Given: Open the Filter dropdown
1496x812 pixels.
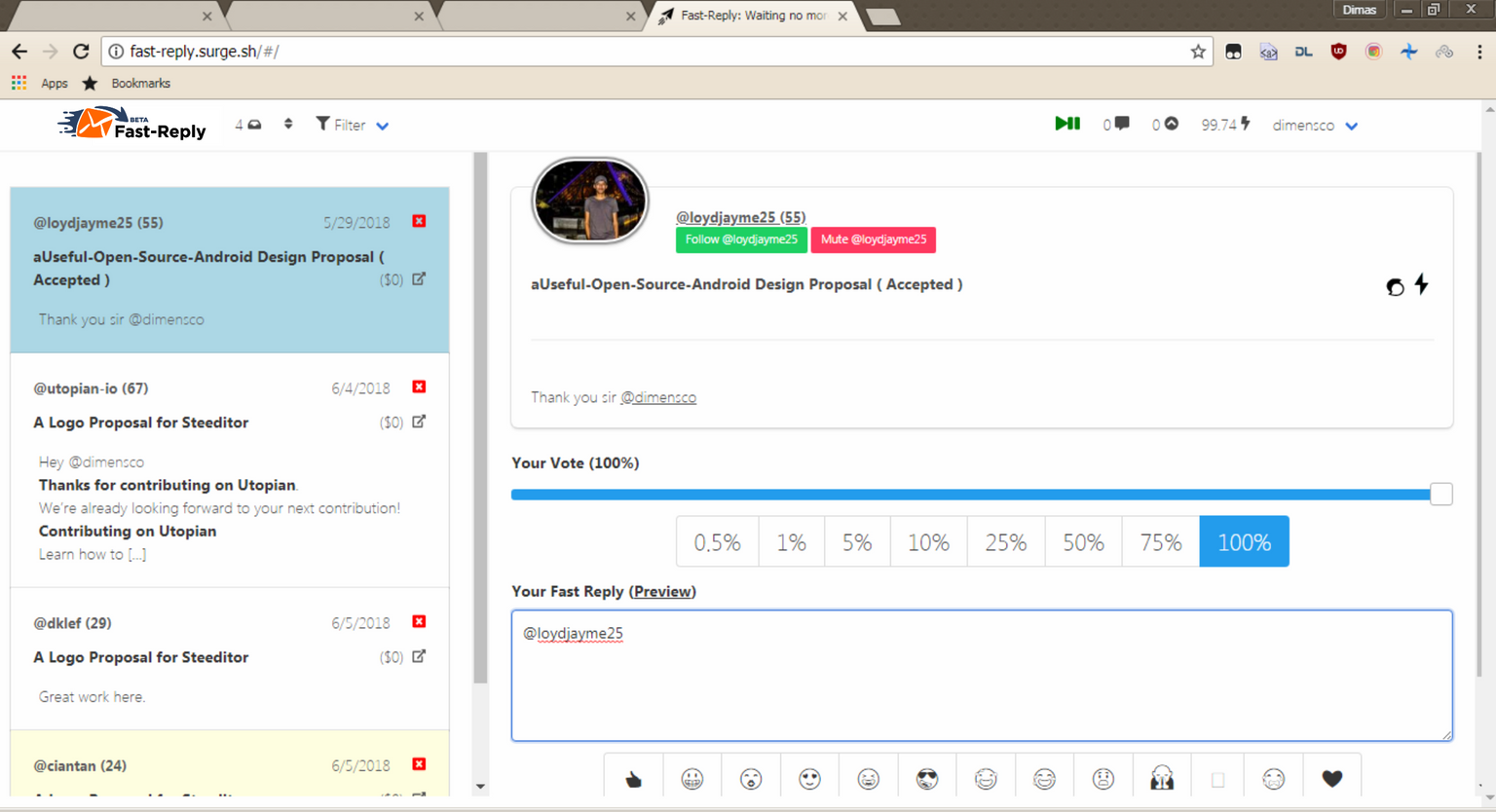Looking at the screenshot, I should [x=352, y=125].
